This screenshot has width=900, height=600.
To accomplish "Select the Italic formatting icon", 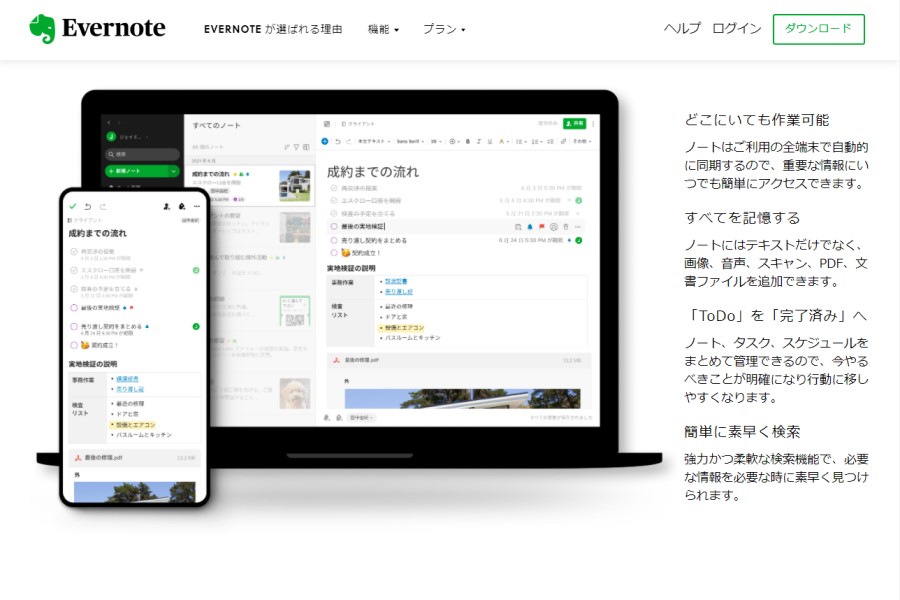I will click(478, 141).
